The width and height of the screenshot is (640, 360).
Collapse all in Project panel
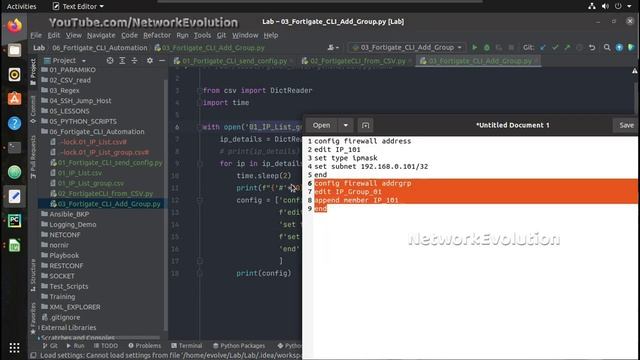point(134,60)
